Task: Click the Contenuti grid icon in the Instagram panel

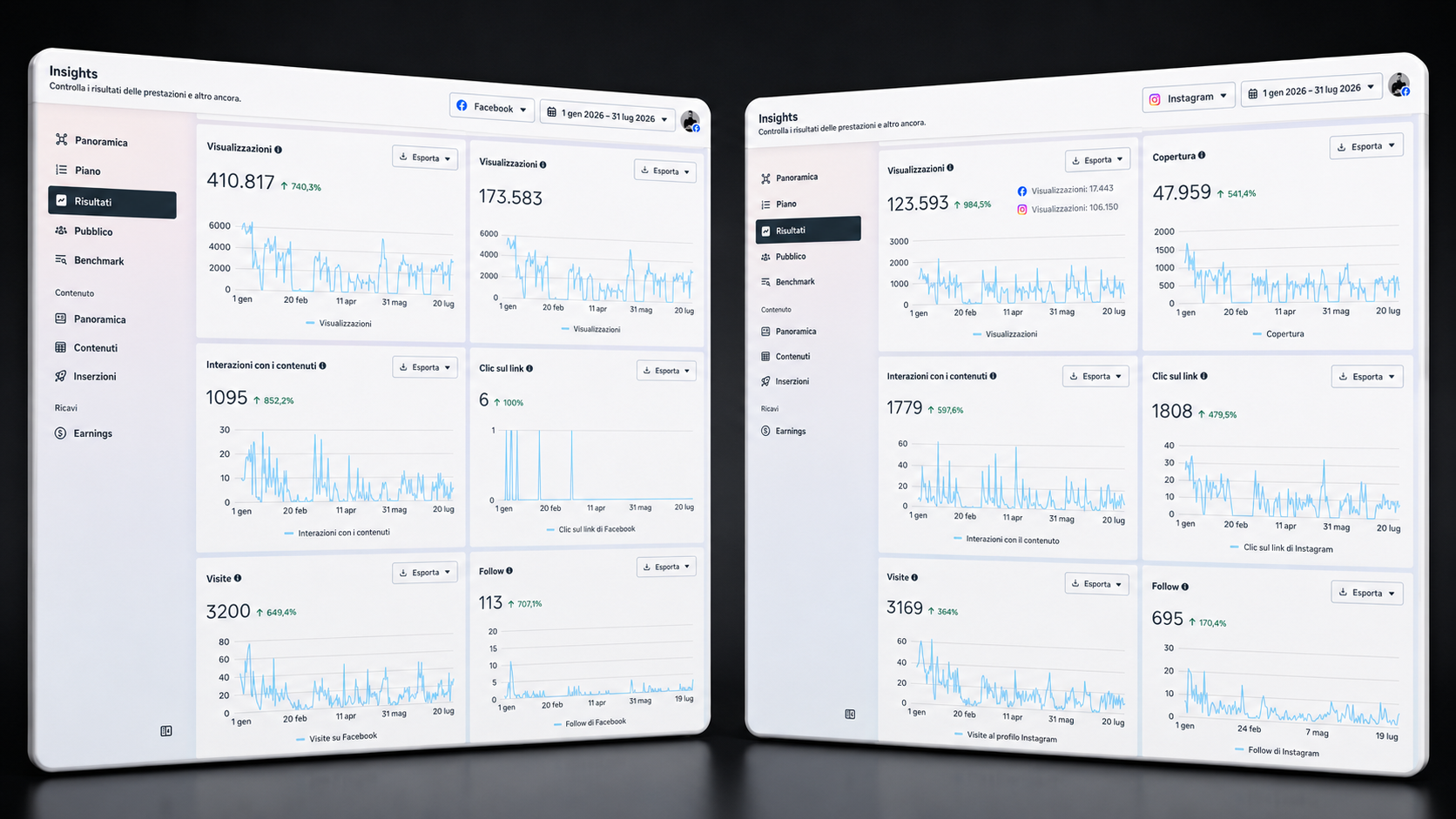Action: tap(765, 356)
